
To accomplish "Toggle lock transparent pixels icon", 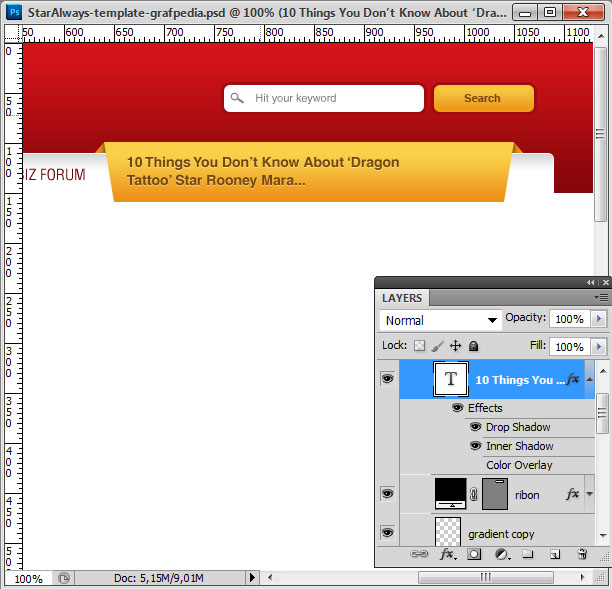I will (420, 346).
